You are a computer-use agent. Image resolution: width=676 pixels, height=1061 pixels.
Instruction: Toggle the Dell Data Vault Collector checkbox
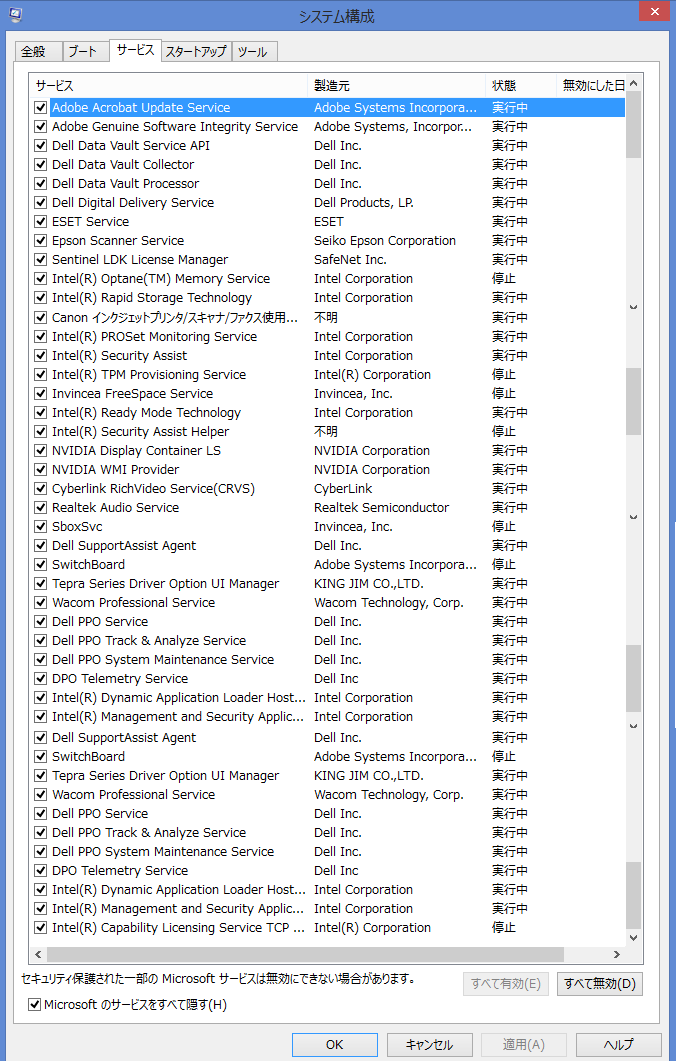point(41,164)
